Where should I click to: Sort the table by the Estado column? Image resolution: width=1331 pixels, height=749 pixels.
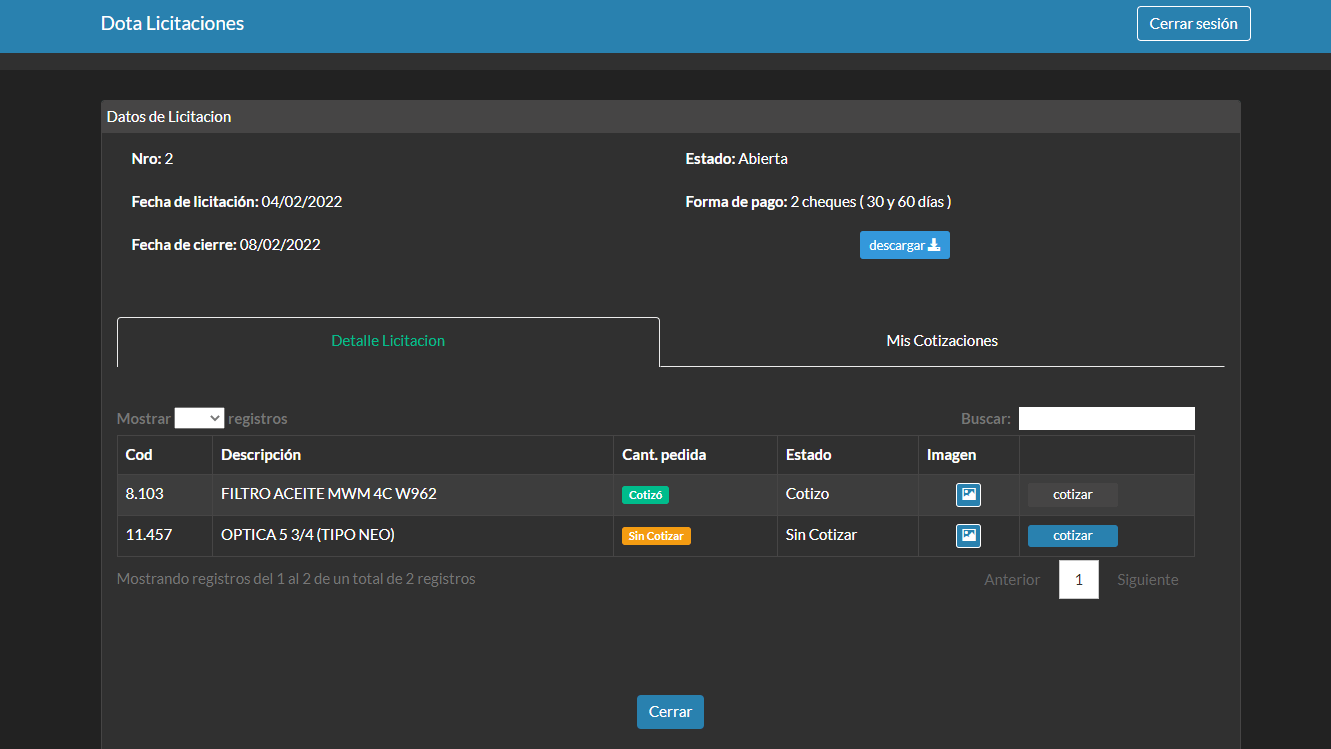pos(808,455)
